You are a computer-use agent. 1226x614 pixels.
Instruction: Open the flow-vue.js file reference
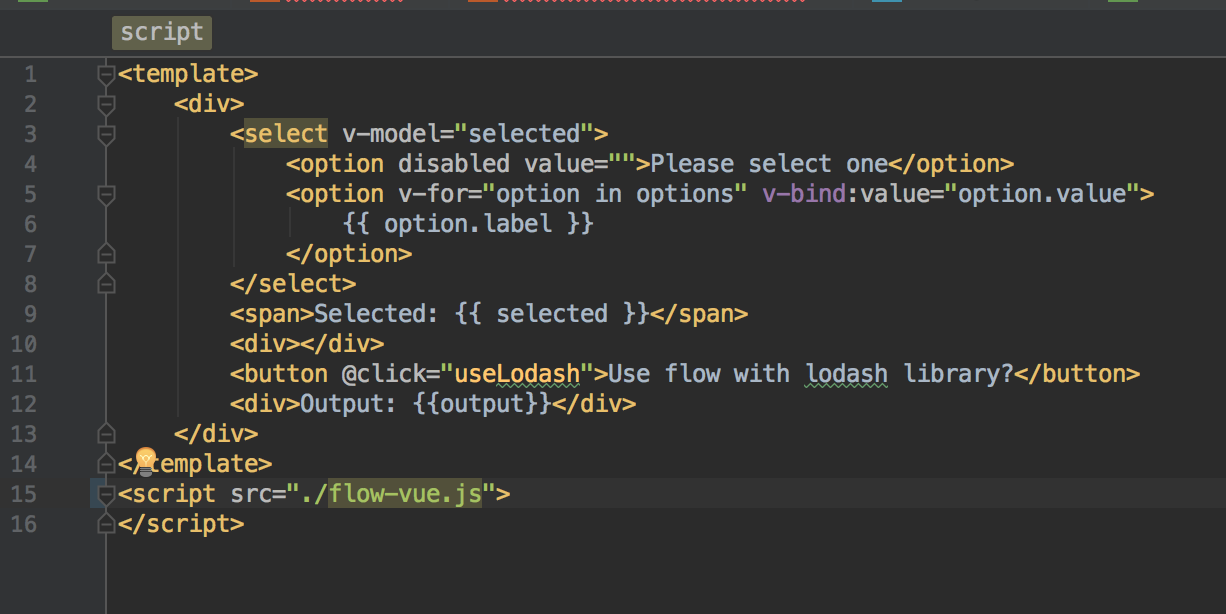pyautogui.click(x=405, y=494)
